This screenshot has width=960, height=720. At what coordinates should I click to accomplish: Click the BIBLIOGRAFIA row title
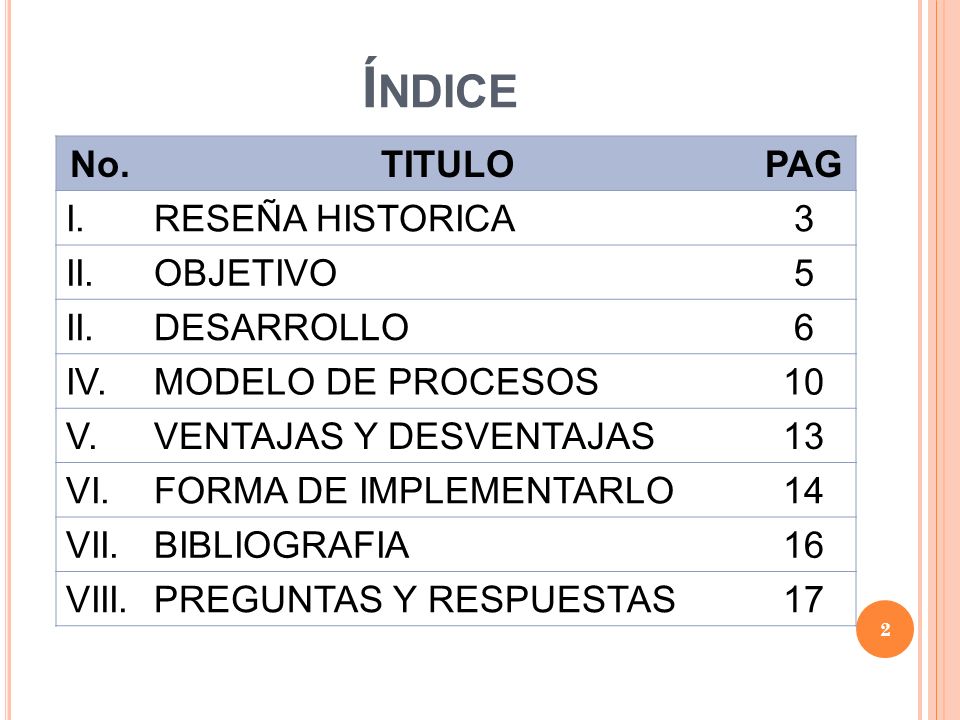(x=281, y=545)
